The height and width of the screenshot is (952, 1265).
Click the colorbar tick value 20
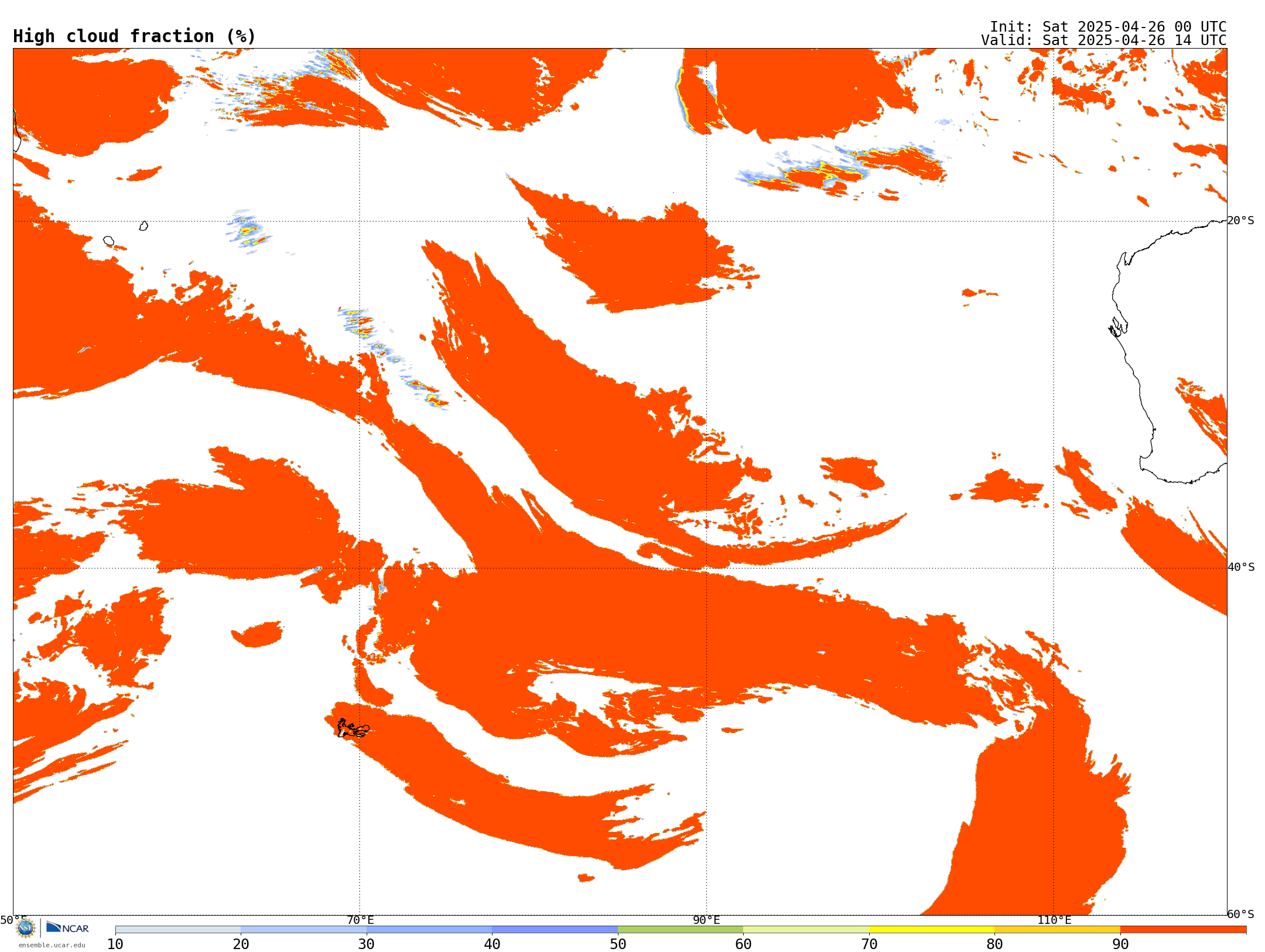(241, 944)
